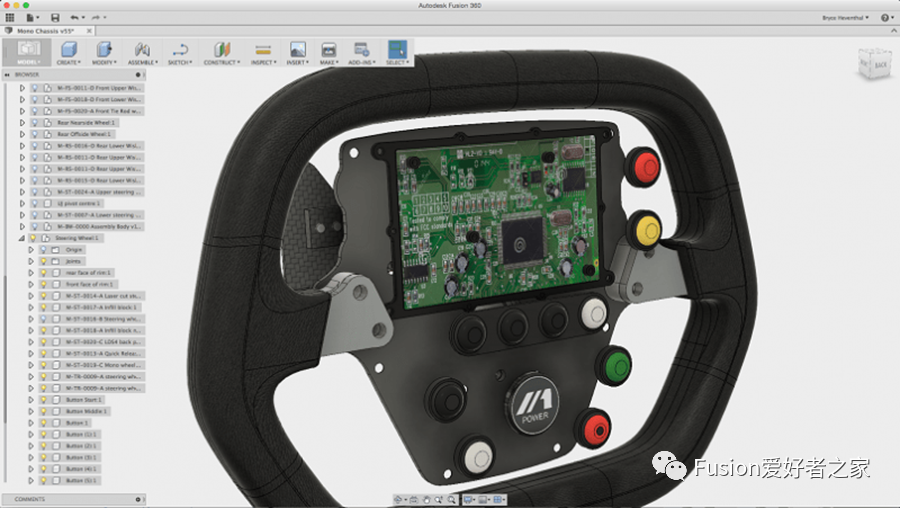Open Bryce Heventhal account menu

pos(845,18)
